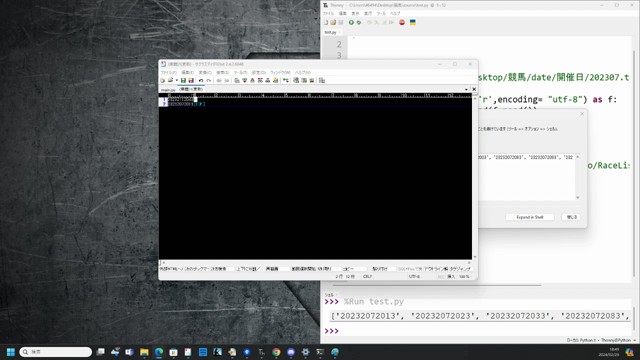Open ウィンドウ(W) menu in Sakura Editor
This screenshot has width=640, height=360.
[x=280, y=72]
